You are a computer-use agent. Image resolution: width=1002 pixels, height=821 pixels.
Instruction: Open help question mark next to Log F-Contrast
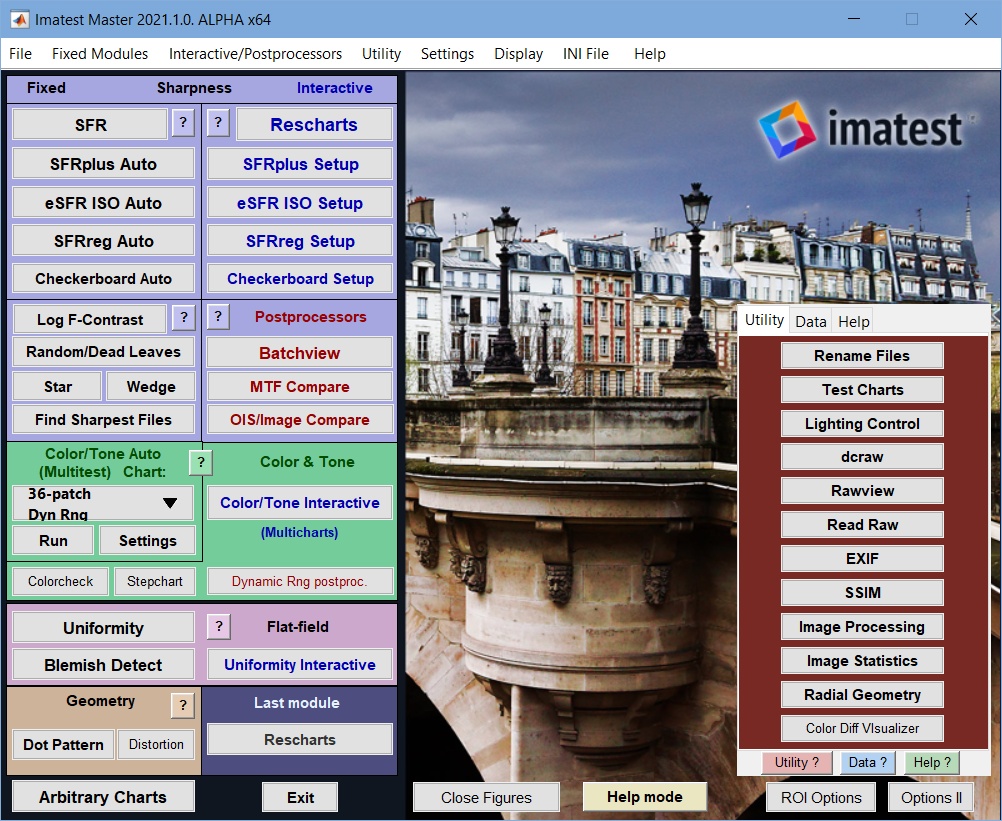pos(183,318)
